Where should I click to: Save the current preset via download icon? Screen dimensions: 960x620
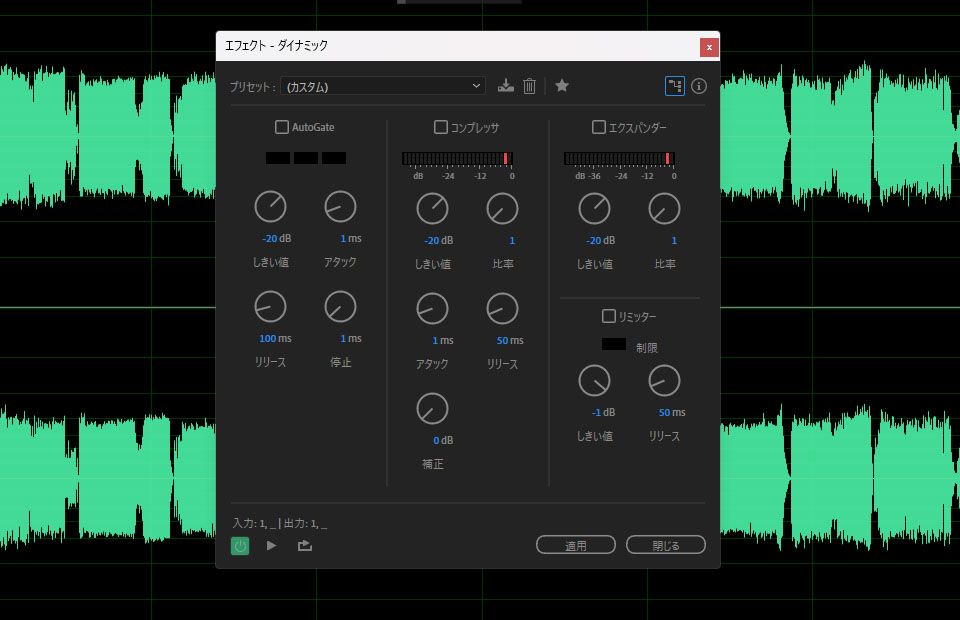point(506,86)
